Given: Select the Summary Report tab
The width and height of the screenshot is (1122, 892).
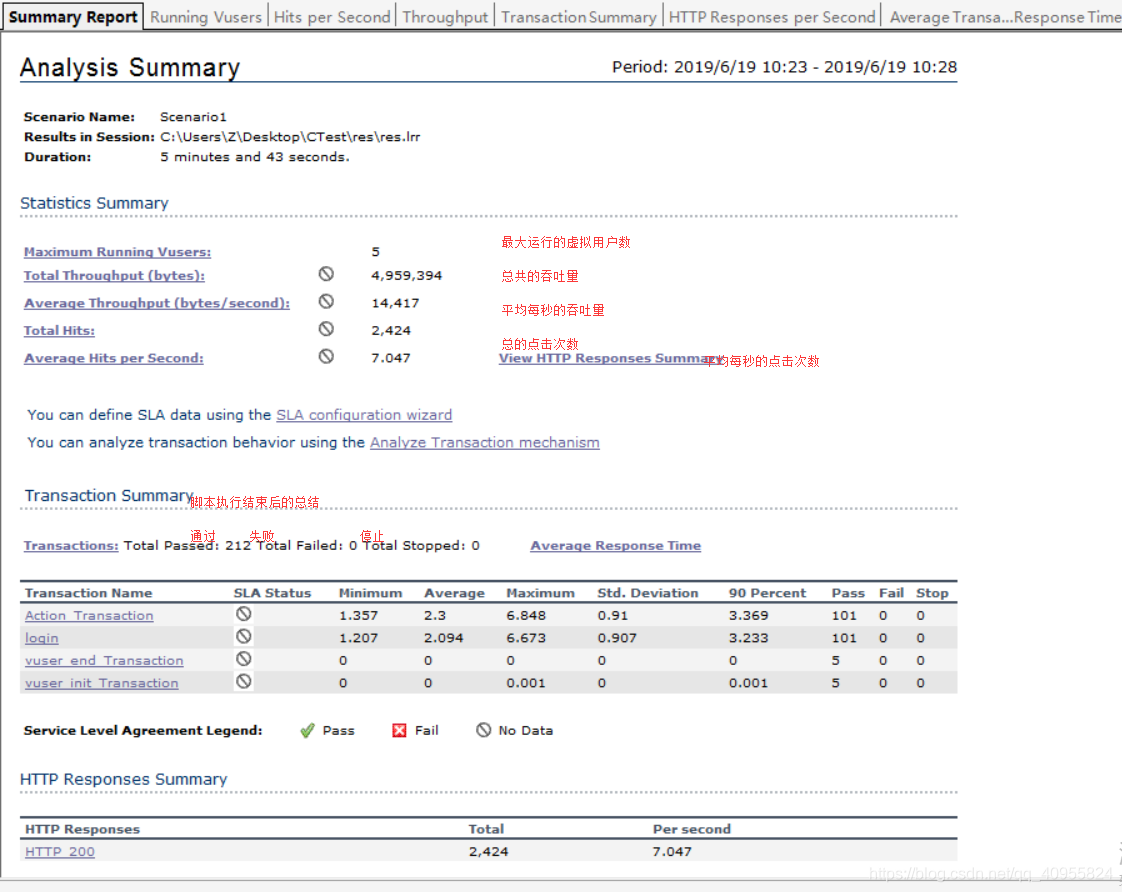Looking at the screenshot, I should (72, 17).
